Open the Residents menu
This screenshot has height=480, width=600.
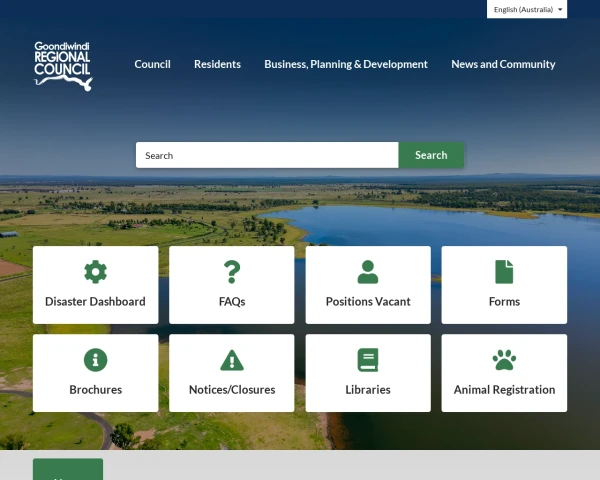click(217, 64)
